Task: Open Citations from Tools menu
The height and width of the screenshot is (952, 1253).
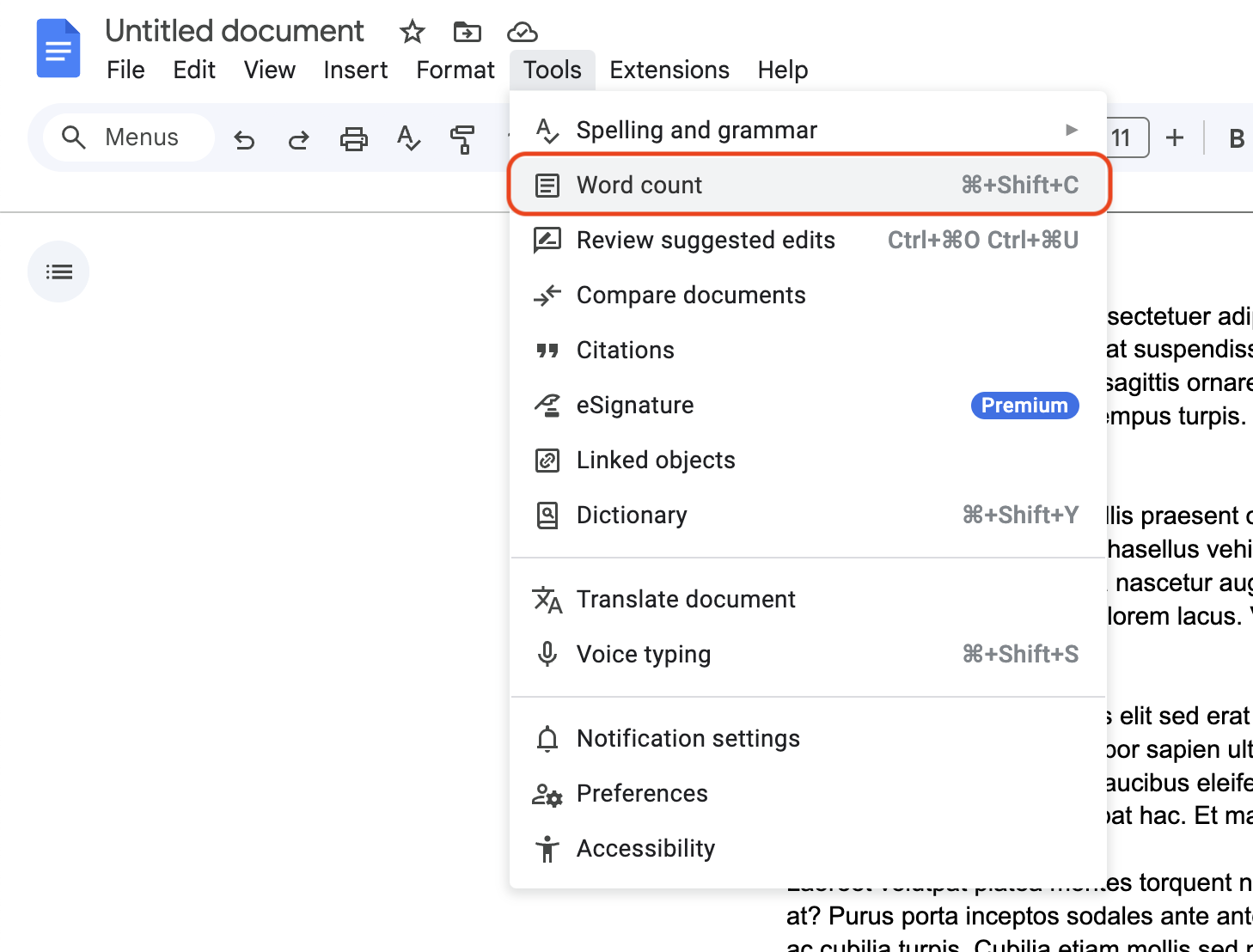Action: [808, 350]
